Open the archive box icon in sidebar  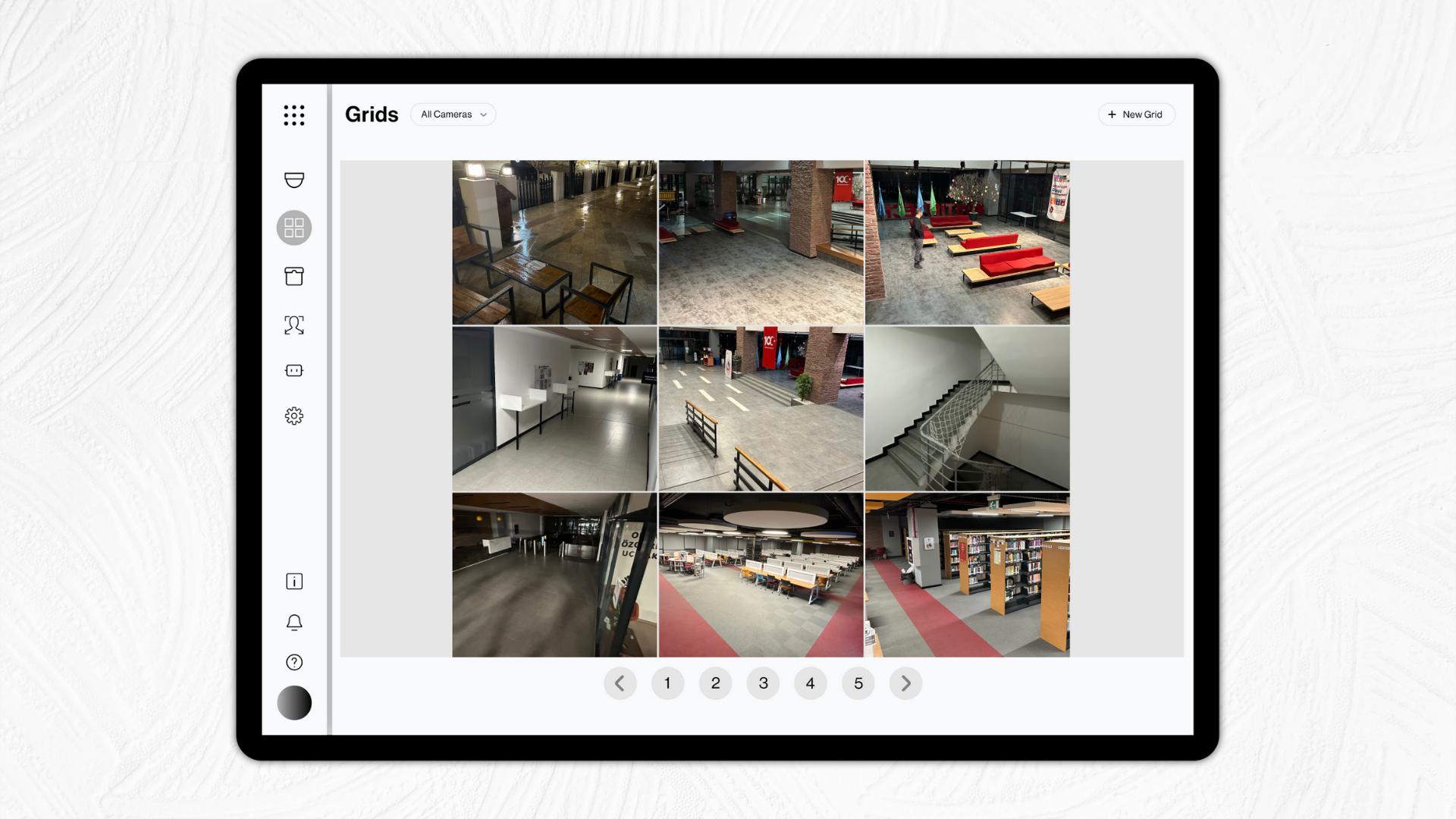click(294, 276)
